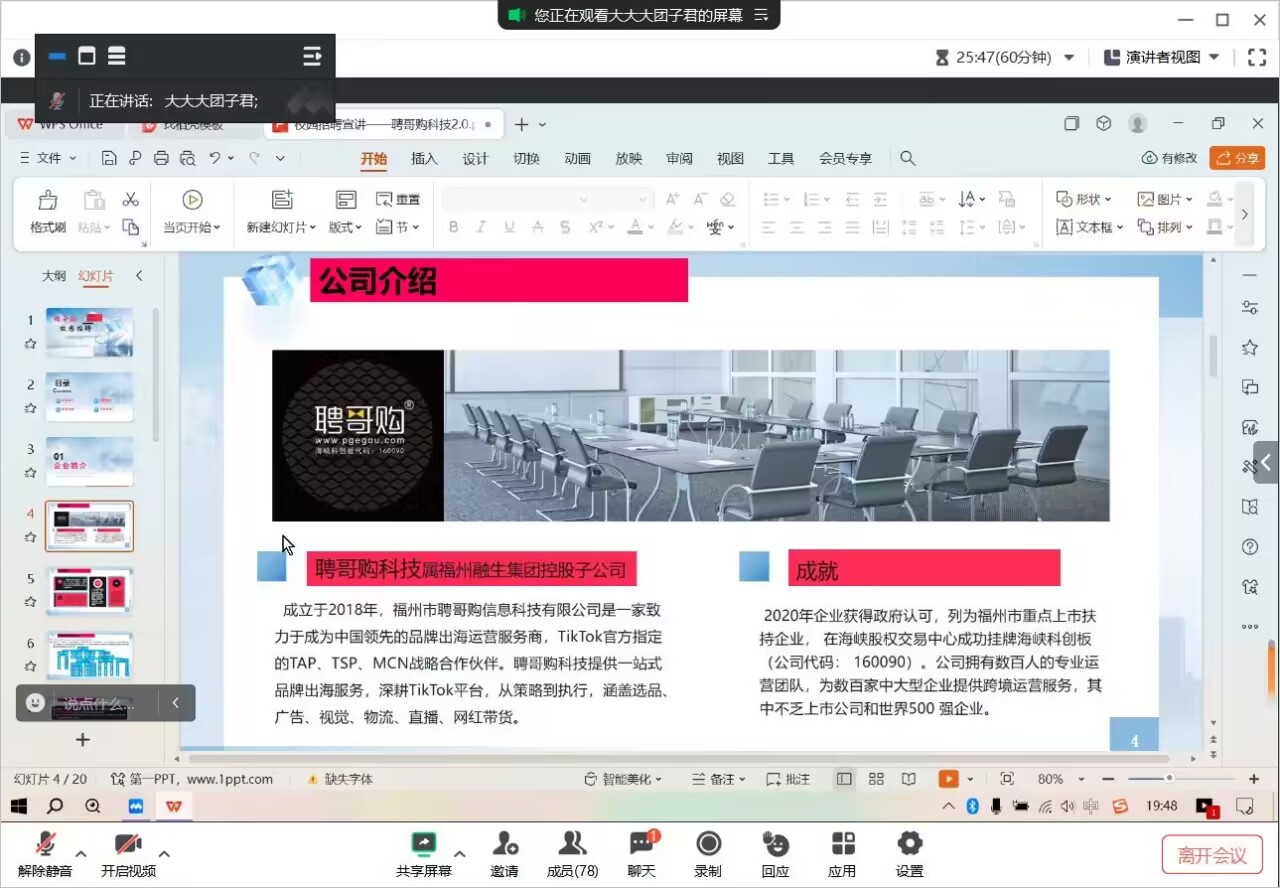Click the Leave Meeting button
This screenshot has width=1280, height=888.
[1212, 855]
